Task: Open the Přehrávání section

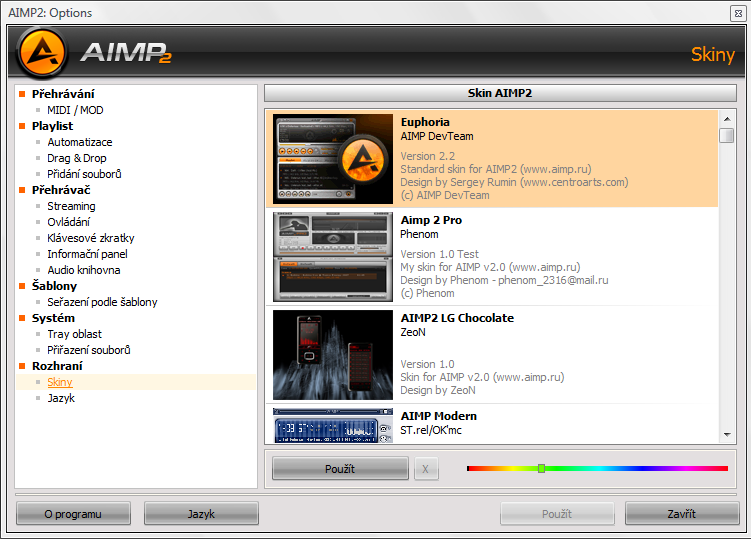Action: click(x=63, y=94)
